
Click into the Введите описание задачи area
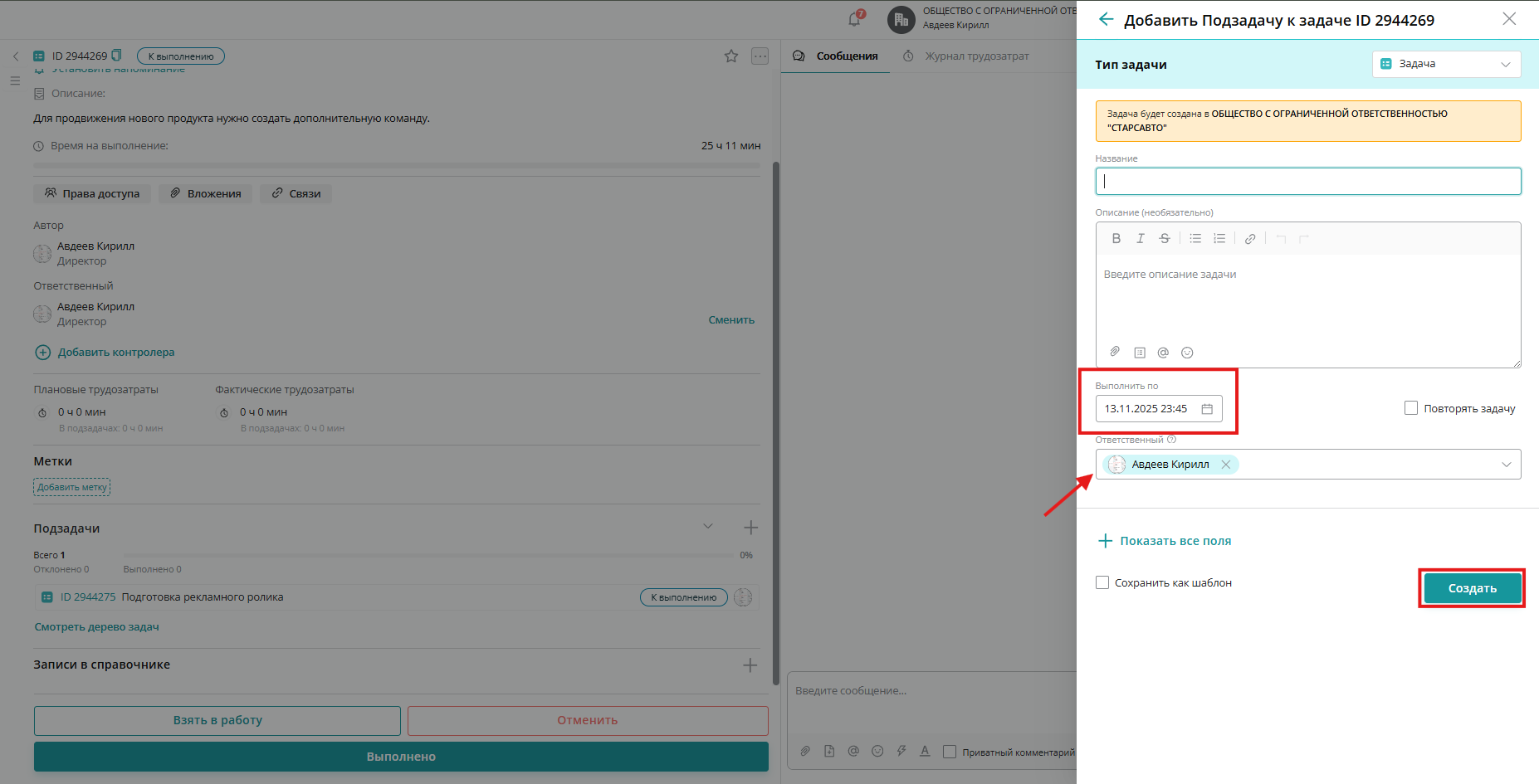[1308, 299]
